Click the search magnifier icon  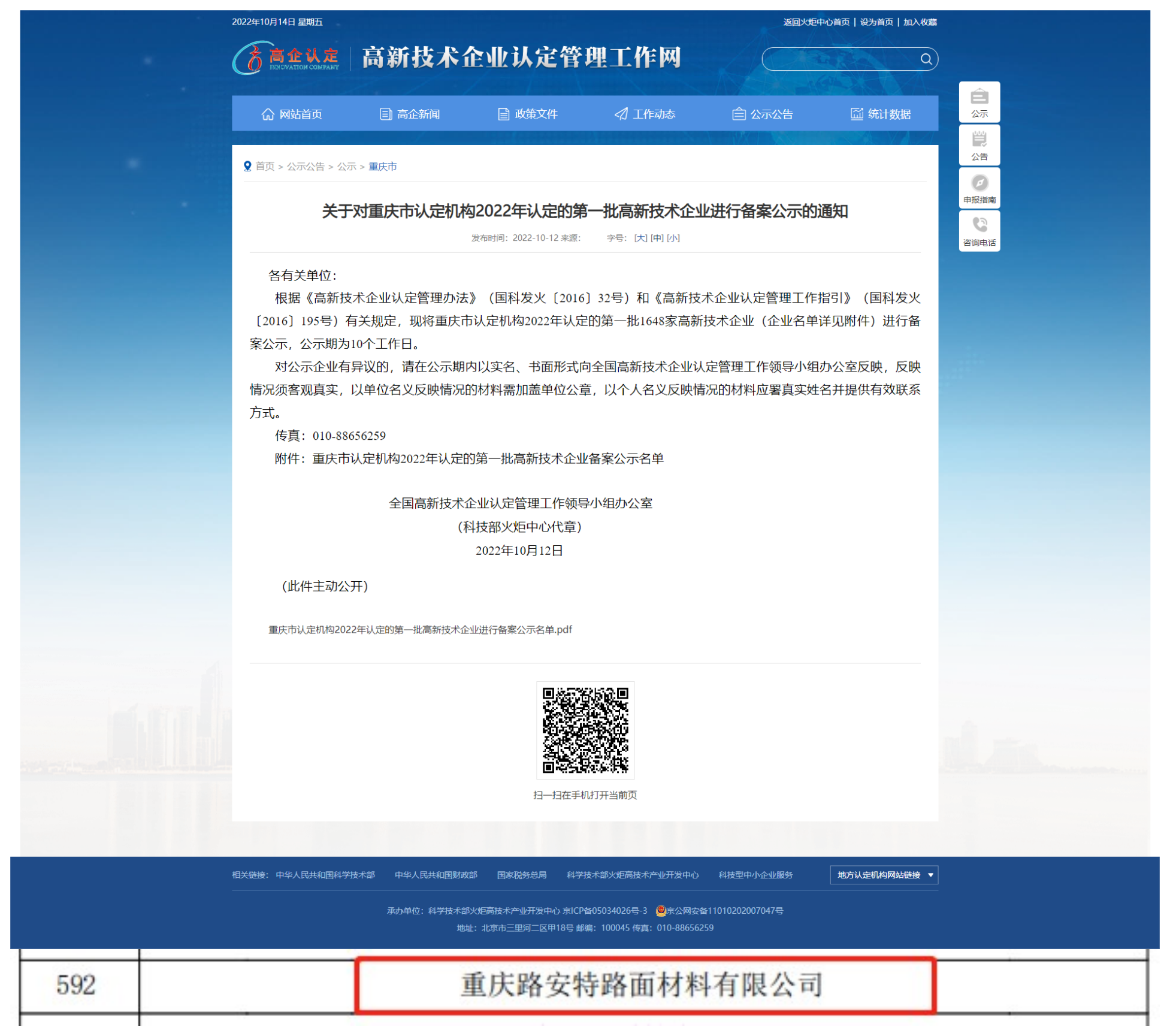point(927,59)
